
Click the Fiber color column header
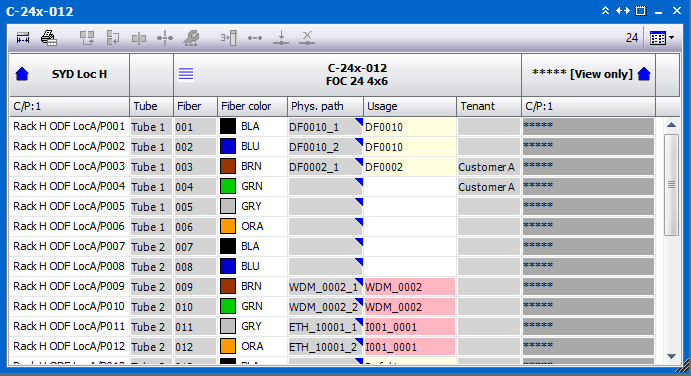point(252,106)
